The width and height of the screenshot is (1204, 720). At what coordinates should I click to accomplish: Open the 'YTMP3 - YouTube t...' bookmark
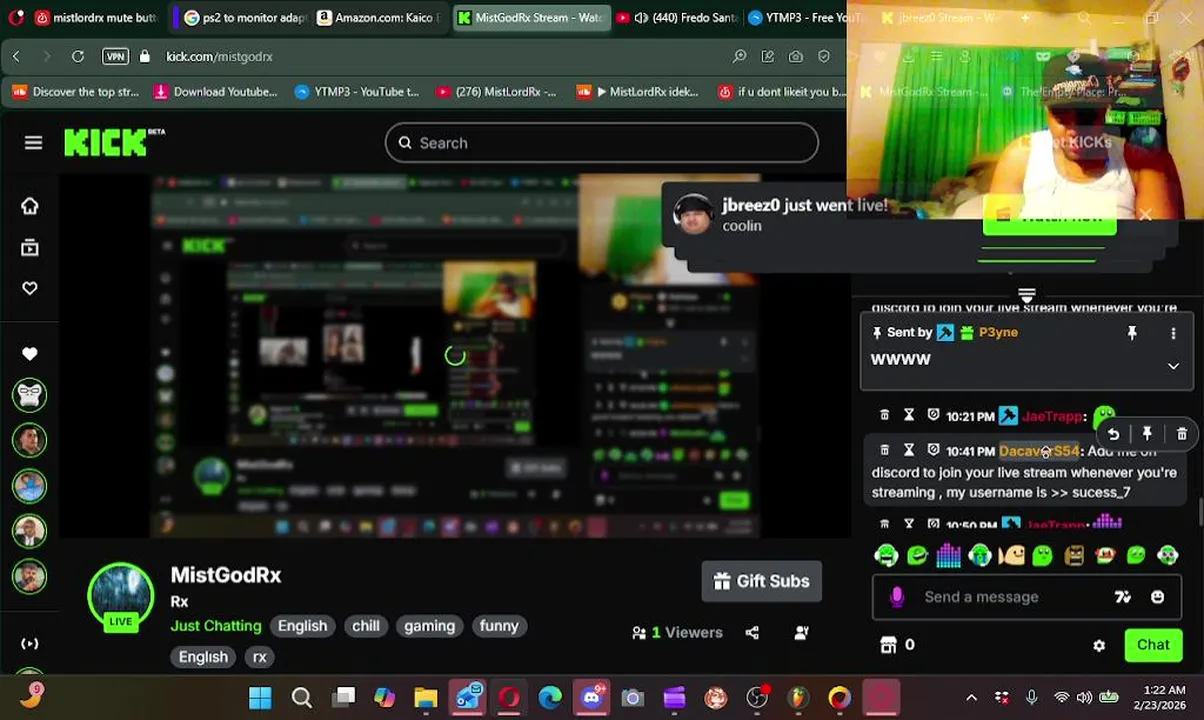click(357, 92)
